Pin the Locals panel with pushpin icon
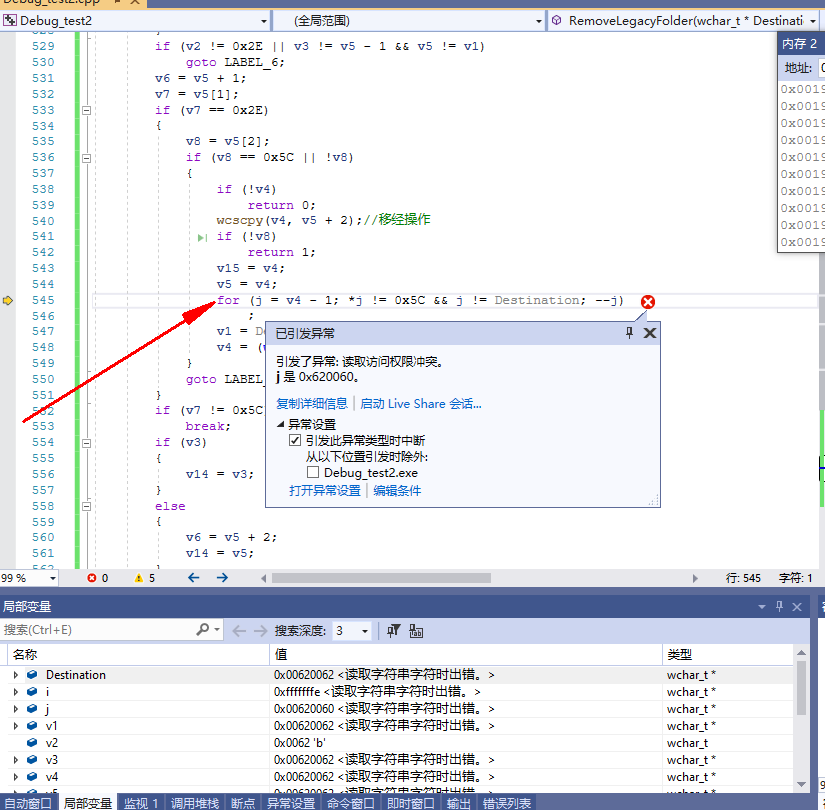This screenshot has height=810, width=825. [x=780, y=606]
